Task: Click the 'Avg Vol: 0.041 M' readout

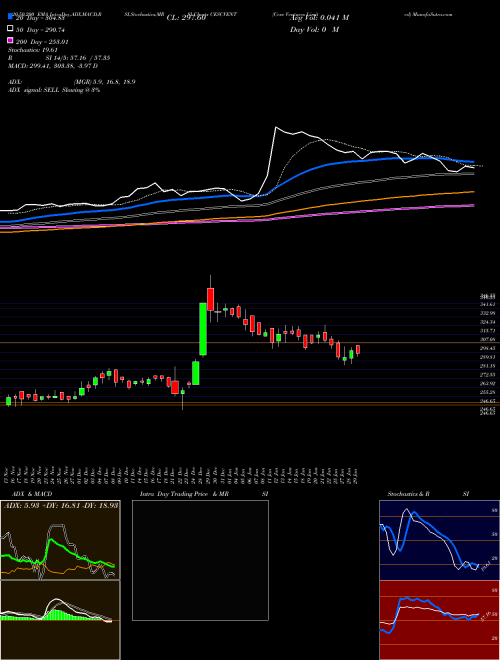Action: click(x=319, y=18)
